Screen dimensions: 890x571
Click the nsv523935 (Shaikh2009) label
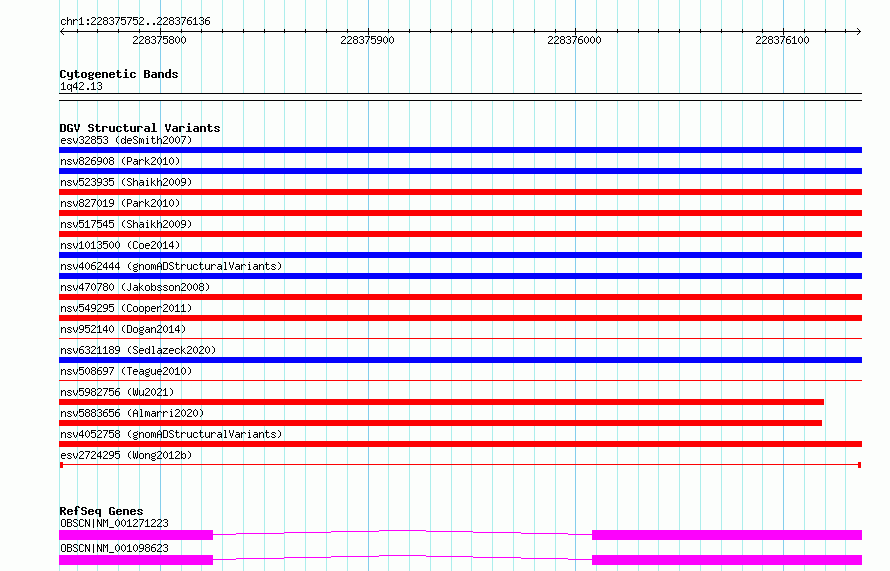(x=126, y=182)
